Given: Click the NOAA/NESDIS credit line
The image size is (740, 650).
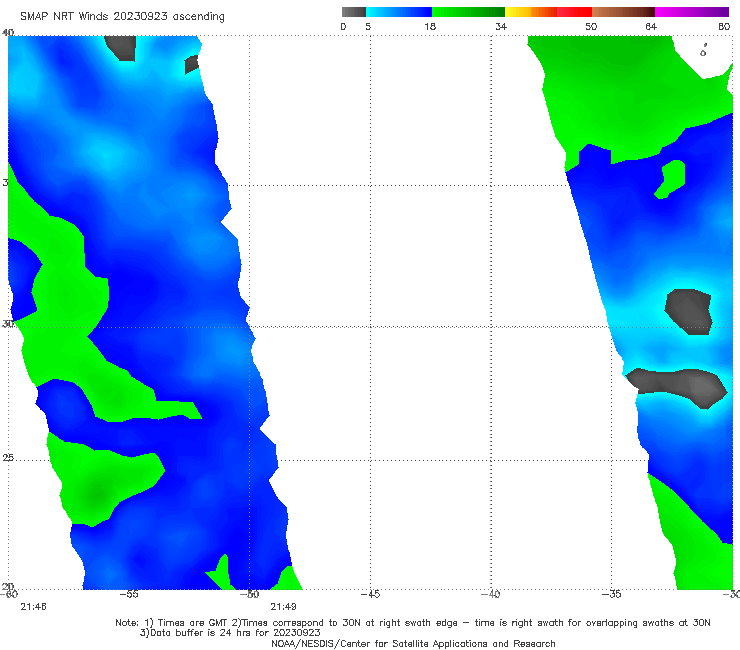Looking at the screenshot, I should [413, 644].
